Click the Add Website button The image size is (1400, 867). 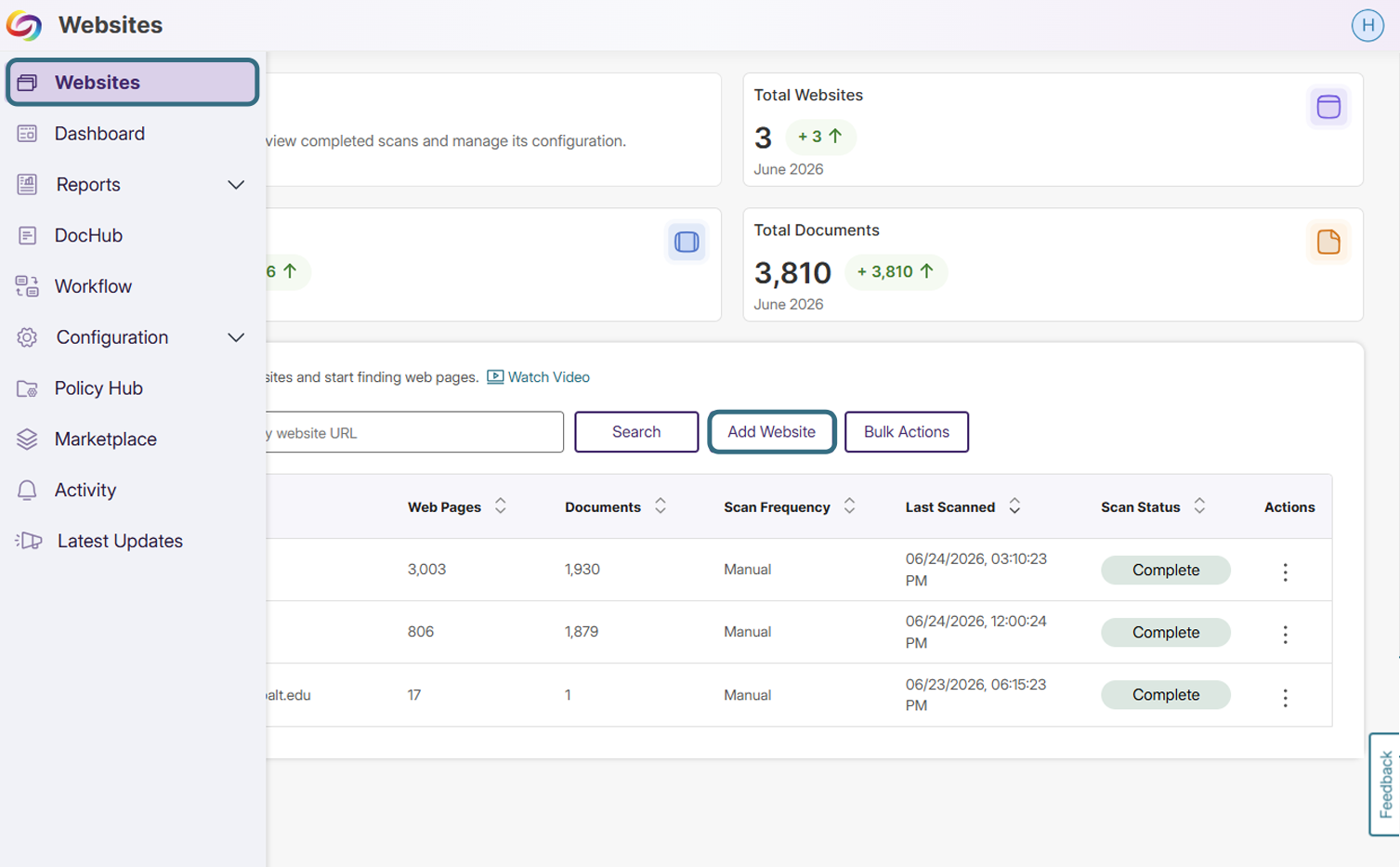[771, 432]
